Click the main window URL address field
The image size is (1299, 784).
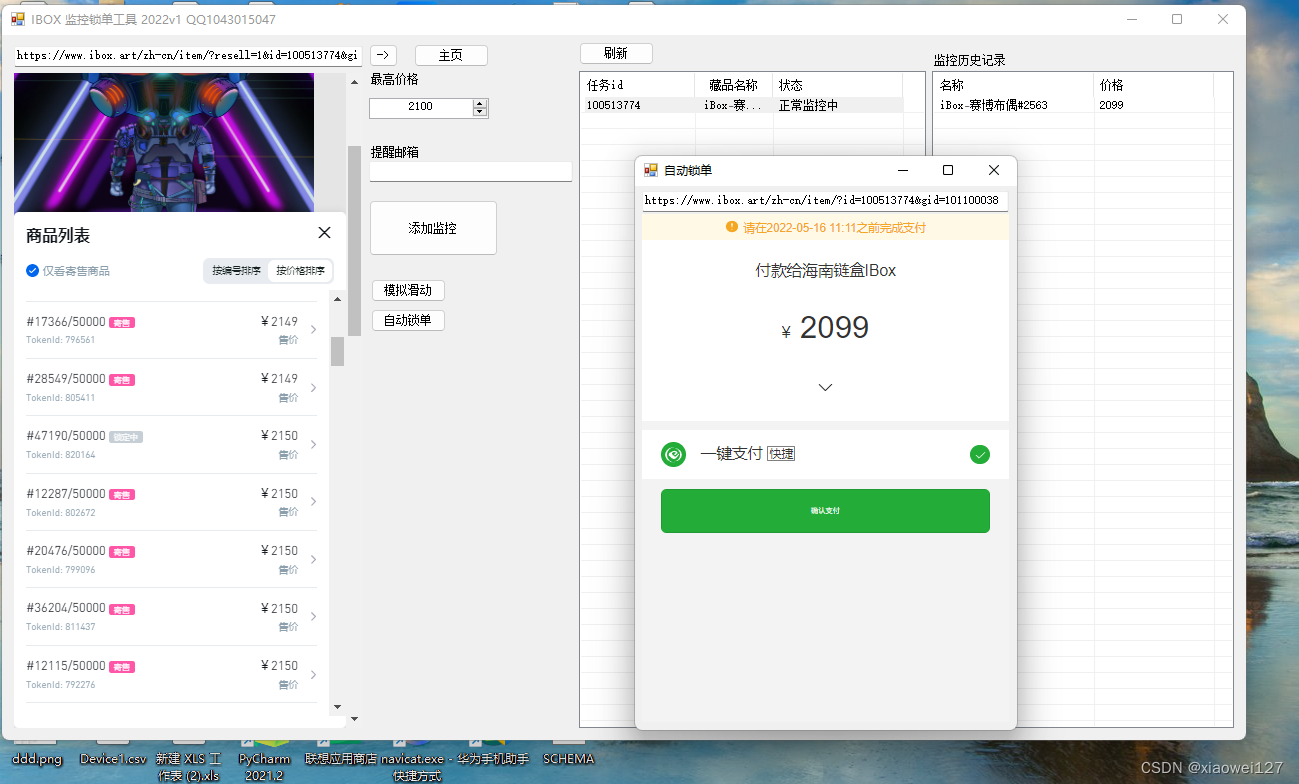pyautogui.click(x=188, y=55)
